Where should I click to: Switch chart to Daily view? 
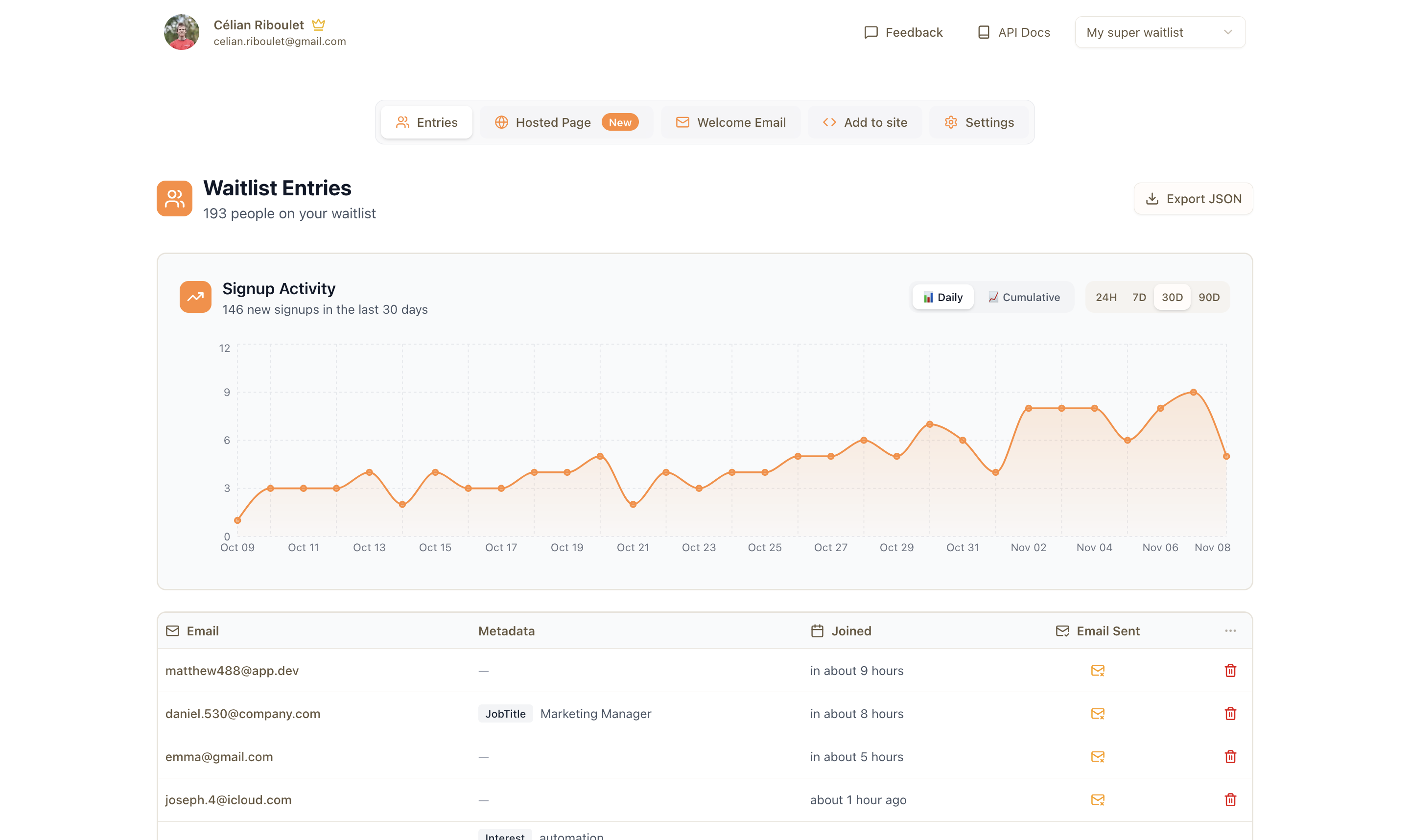(942, 297)
